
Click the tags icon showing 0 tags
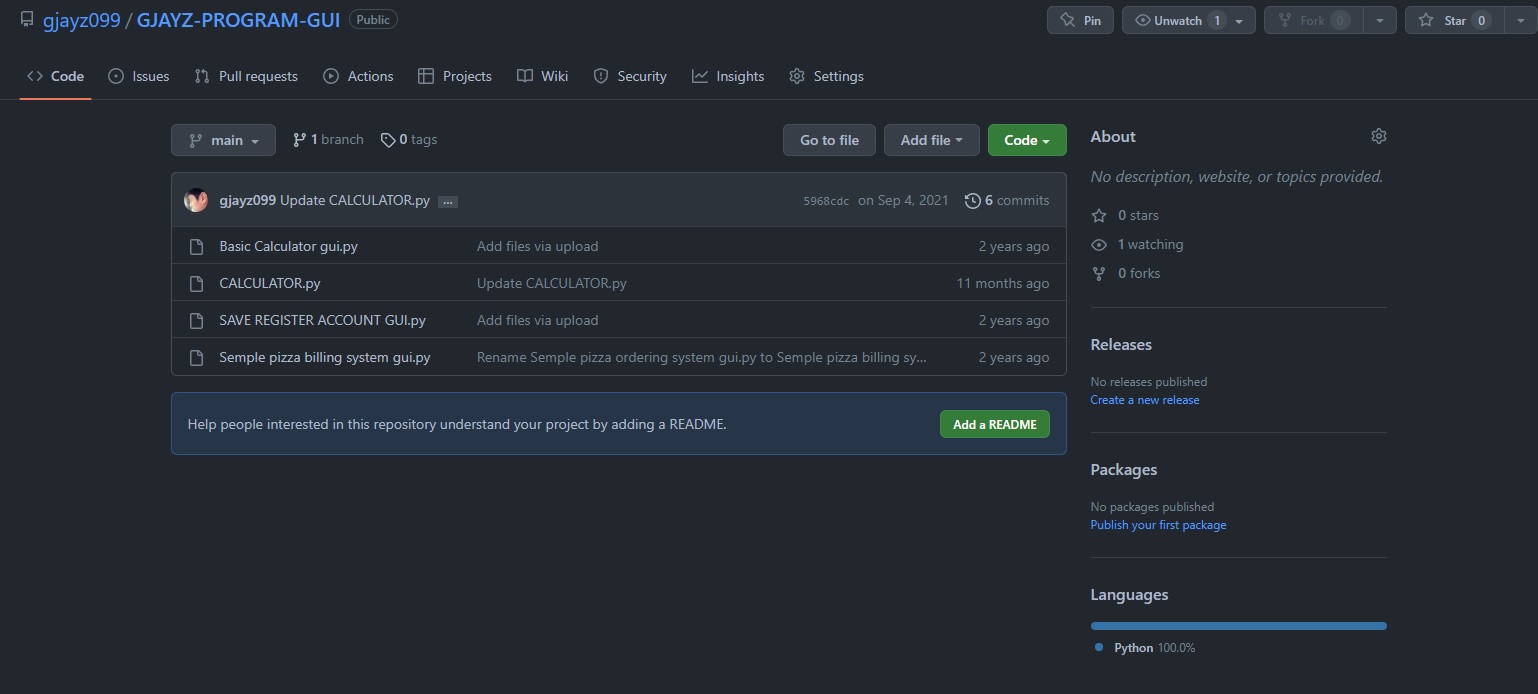(388, 140)
